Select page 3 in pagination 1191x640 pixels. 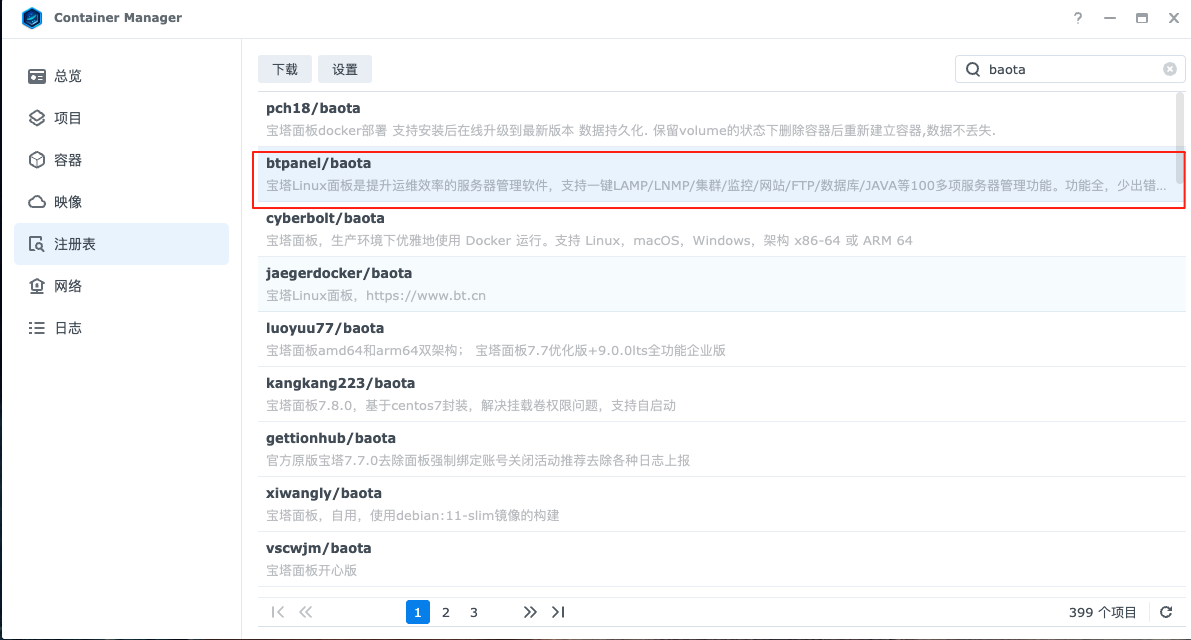point(473,612)
